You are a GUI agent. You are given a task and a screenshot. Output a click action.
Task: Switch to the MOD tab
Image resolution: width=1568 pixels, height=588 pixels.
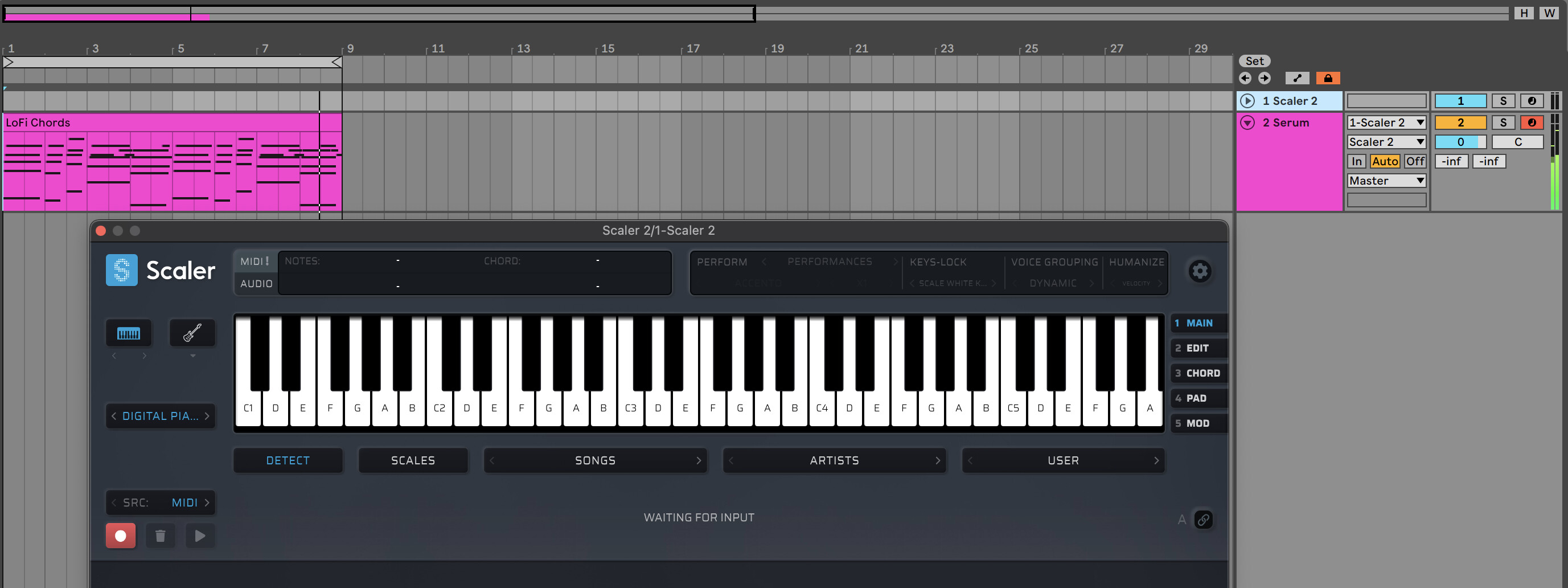coord(1198,423)
